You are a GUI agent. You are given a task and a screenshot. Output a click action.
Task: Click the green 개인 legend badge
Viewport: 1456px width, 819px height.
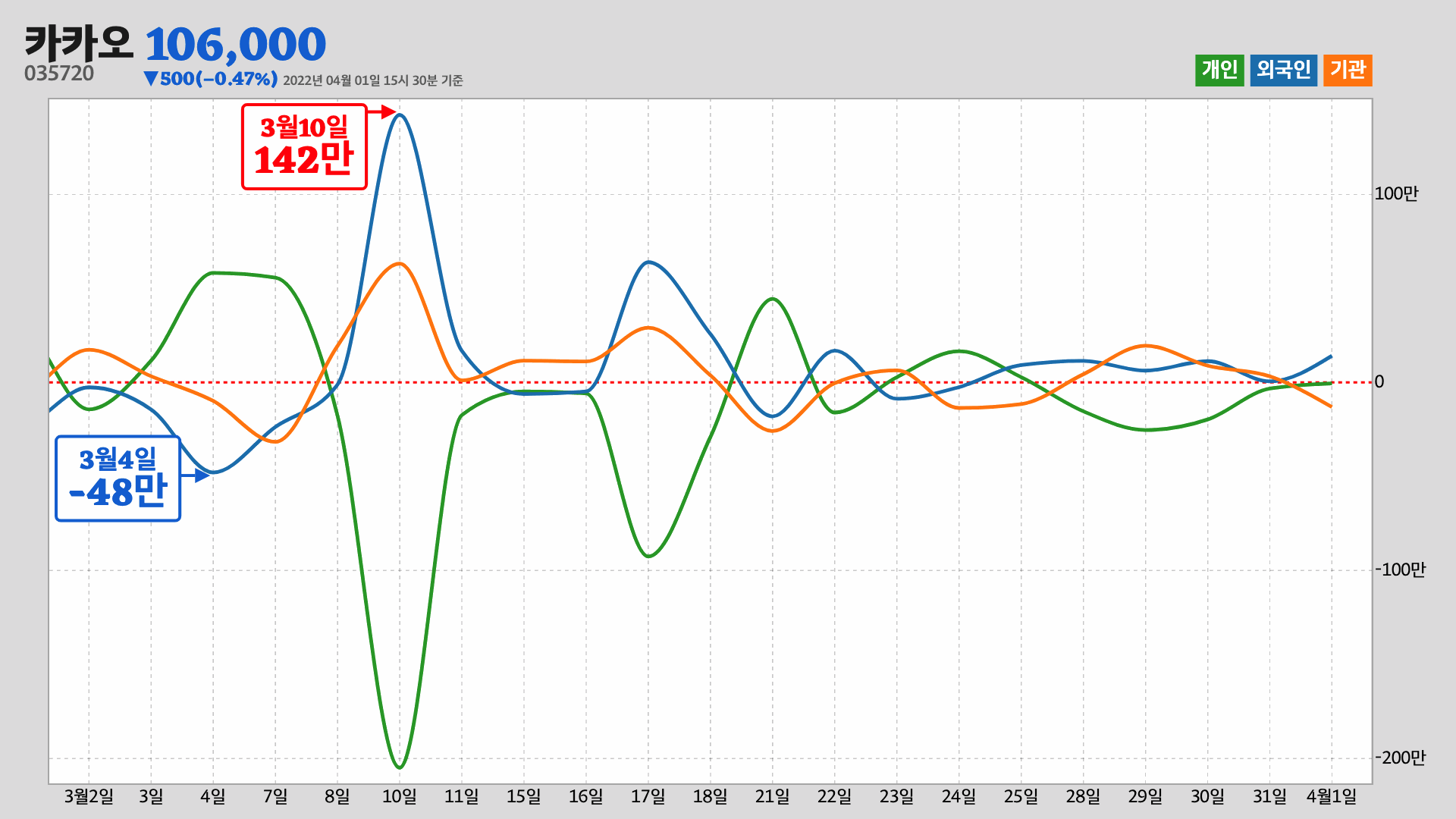pos(1219,71)
